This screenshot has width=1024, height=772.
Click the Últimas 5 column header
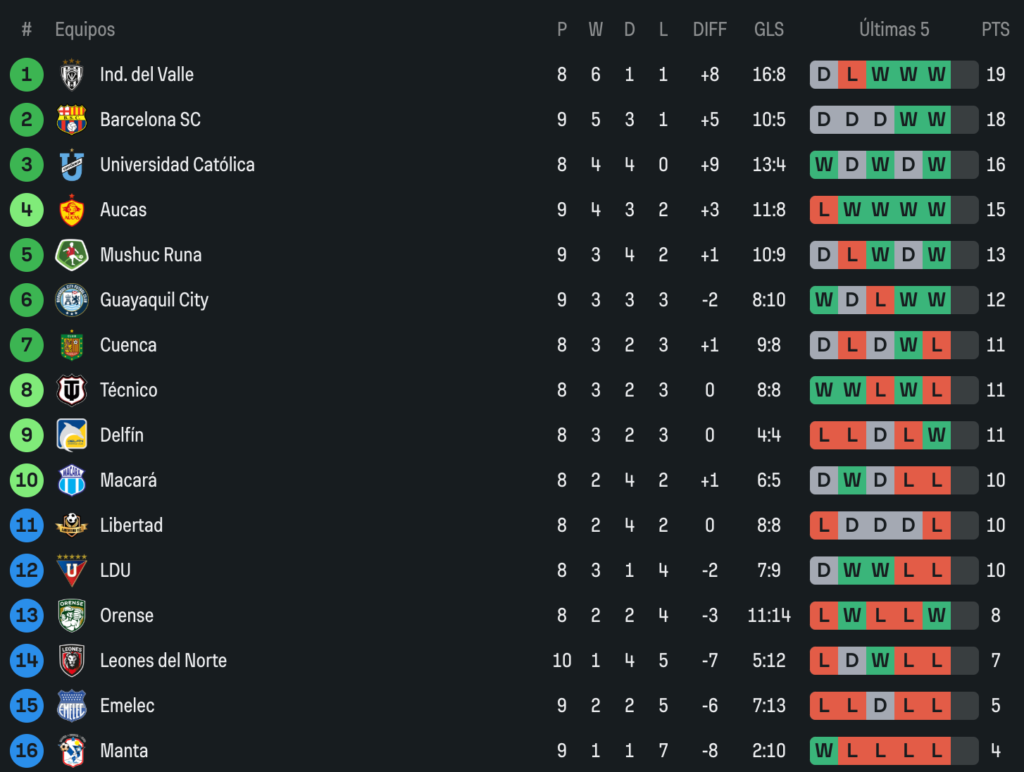coord(894,29)
